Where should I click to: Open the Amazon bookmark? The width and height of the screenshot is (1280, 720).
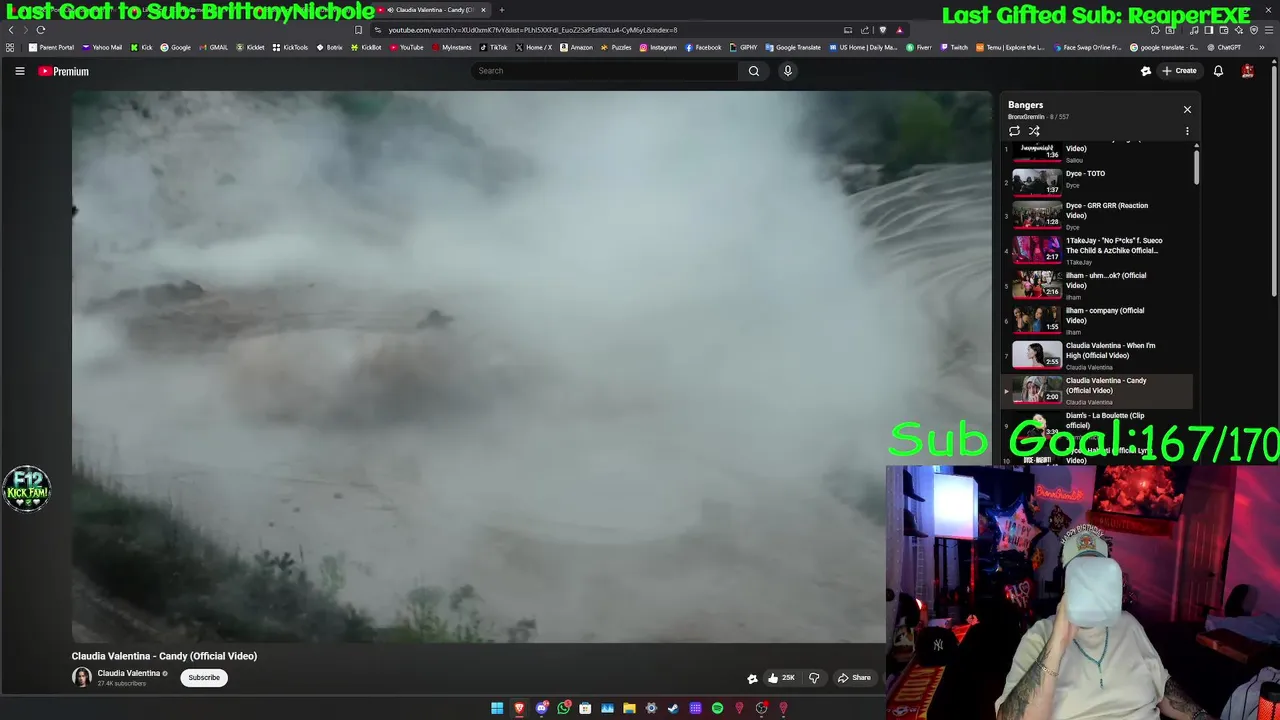[x=576, y=47]
